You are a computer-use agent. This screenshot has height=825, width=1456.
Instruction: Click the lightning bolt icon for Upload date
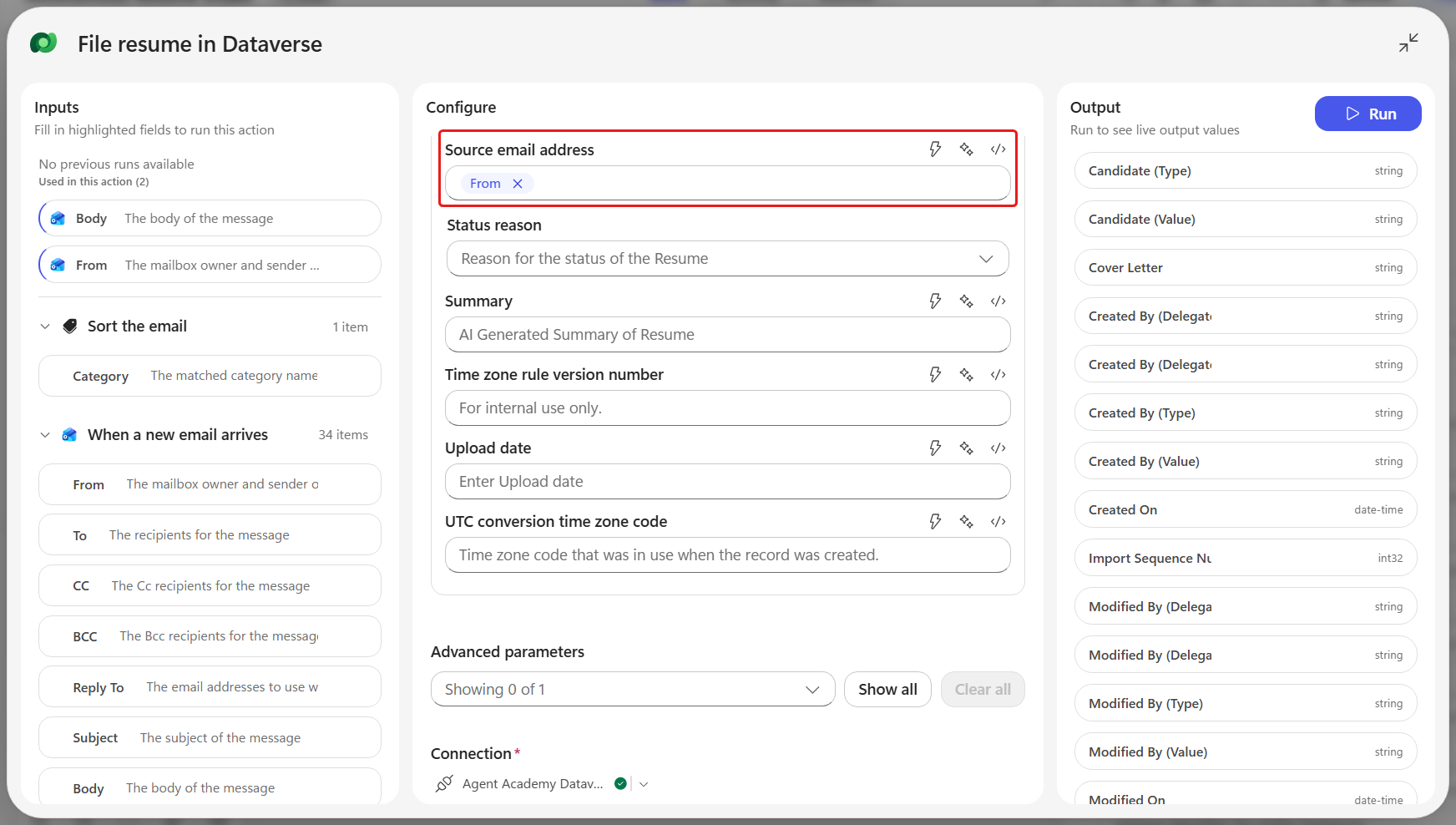(x=935, y=448)
